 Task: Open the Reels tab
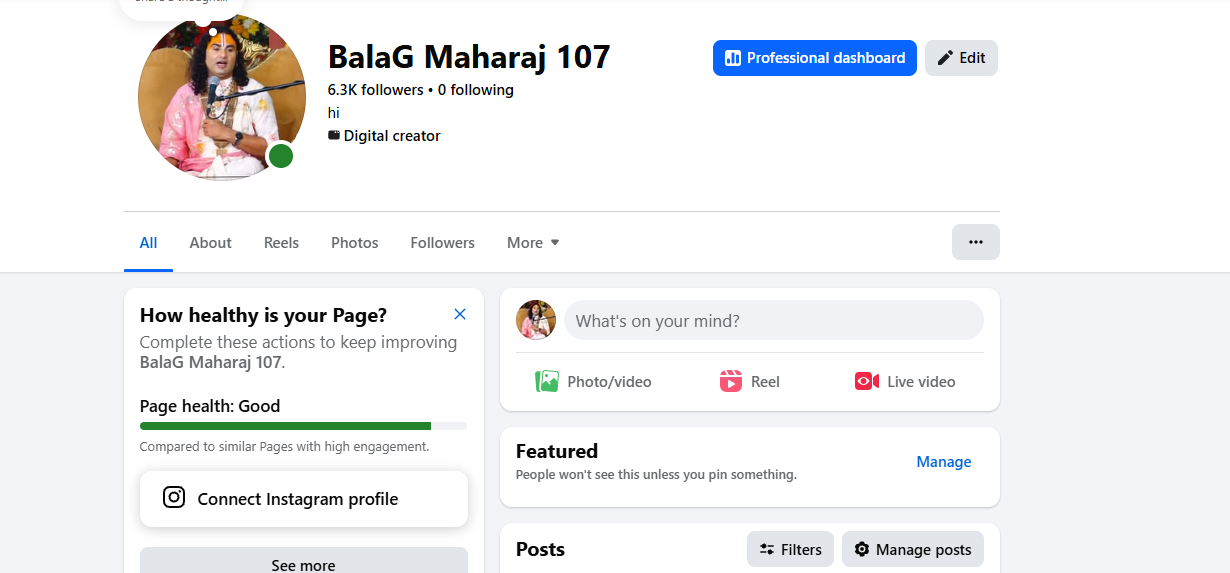[x=281, y=242]
